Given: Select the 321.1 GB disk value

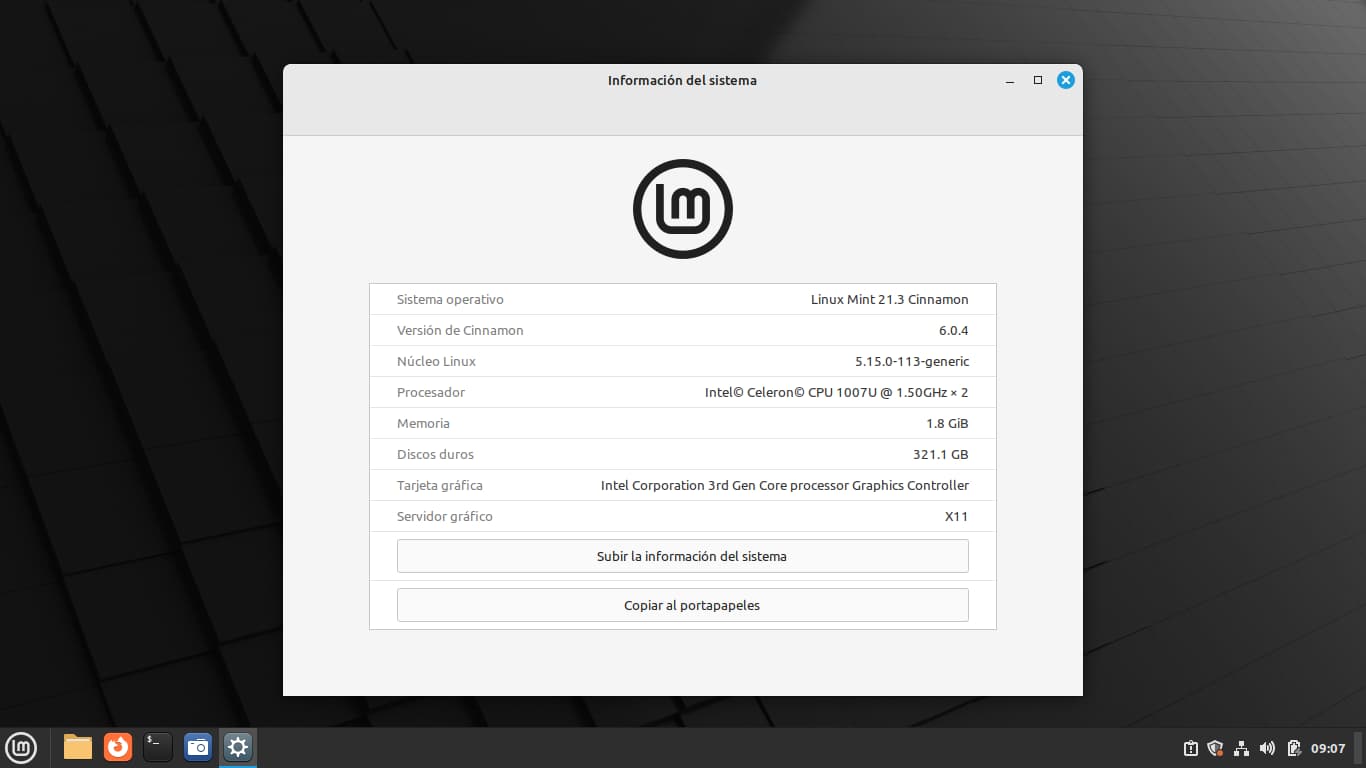Looking at the screenshot, I should (941, 454).
